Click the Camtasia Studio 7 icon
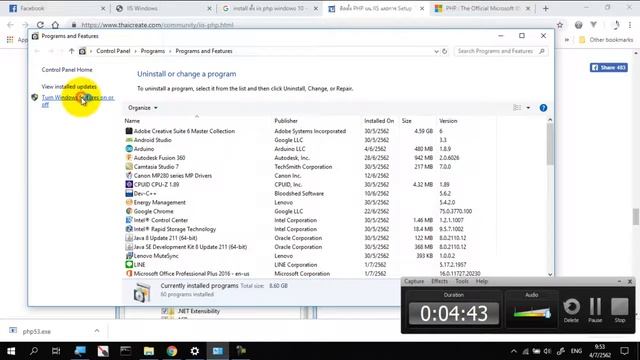 (129, 167)
